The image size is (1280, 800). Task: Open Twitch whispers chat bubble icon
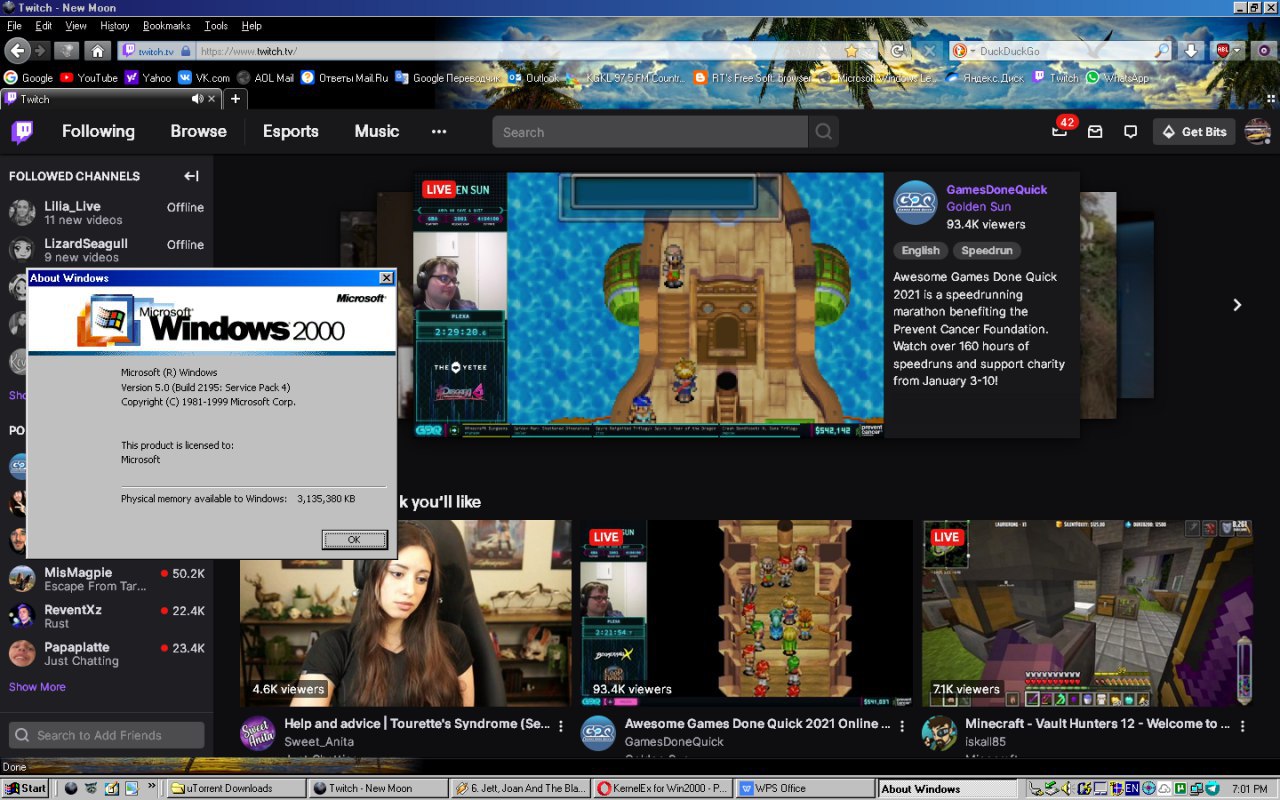pyautogui.click(x=1130, y=132)
